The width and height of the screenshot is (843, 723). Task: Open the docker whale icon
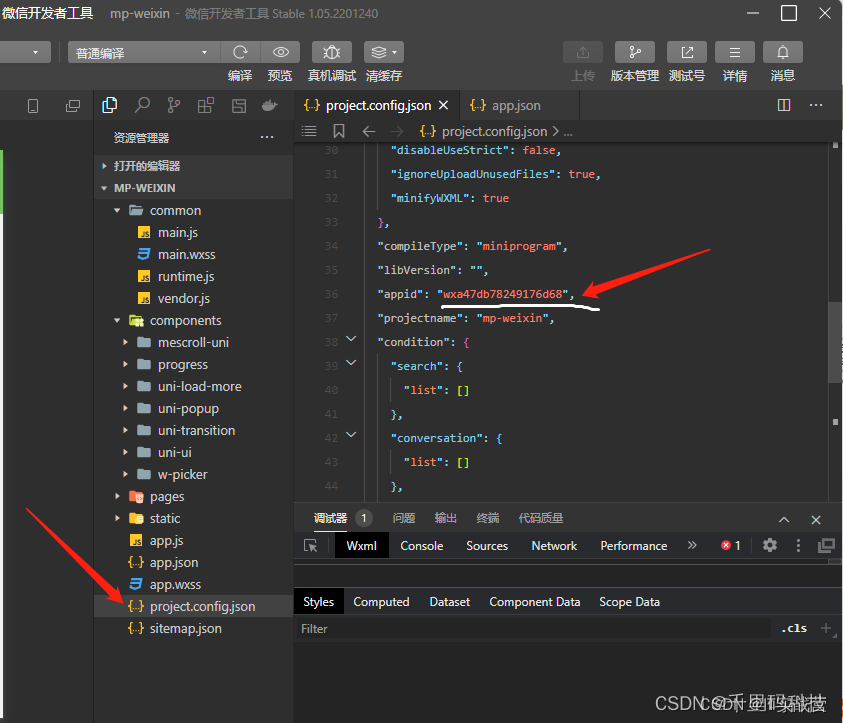click(269, 106)
